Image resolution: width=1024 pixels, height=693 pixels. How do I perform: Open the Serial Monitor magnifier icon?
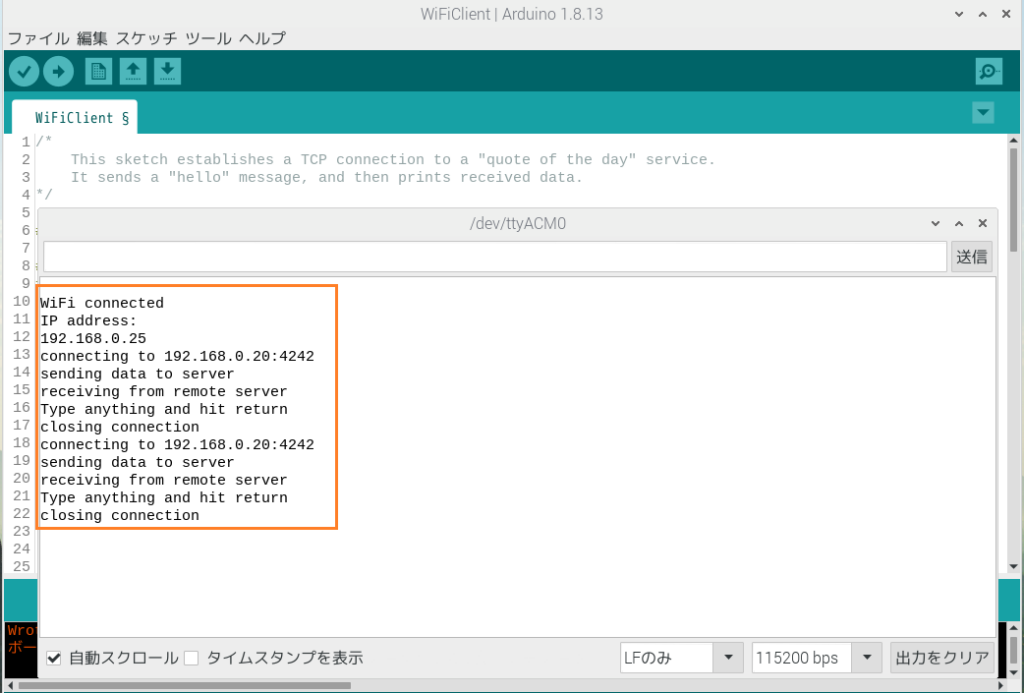[x=988, y=71]
